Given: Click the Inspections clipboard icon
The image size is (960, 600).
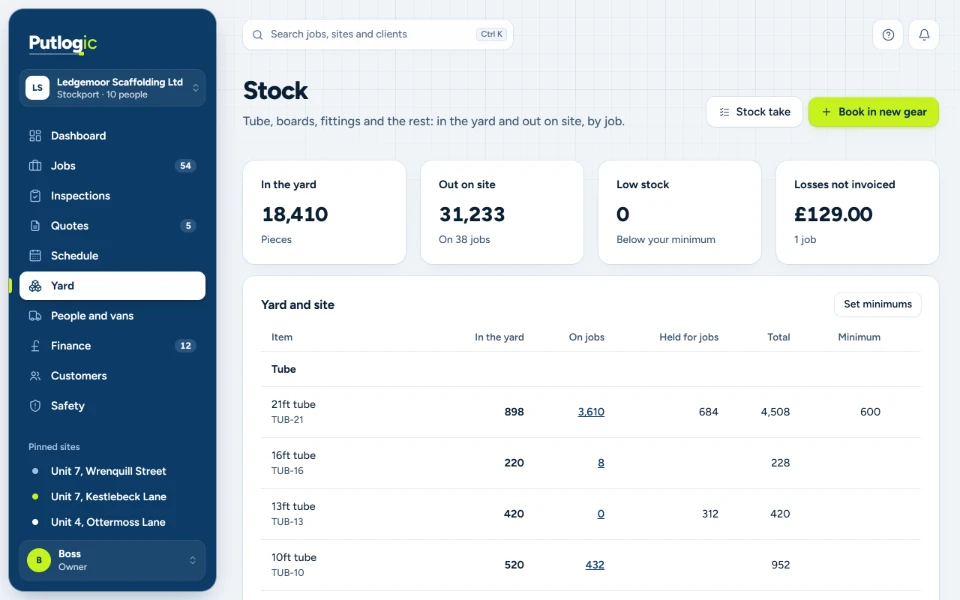Looking at the screenshot, I should pyautogui.click(x=36, y=196).
